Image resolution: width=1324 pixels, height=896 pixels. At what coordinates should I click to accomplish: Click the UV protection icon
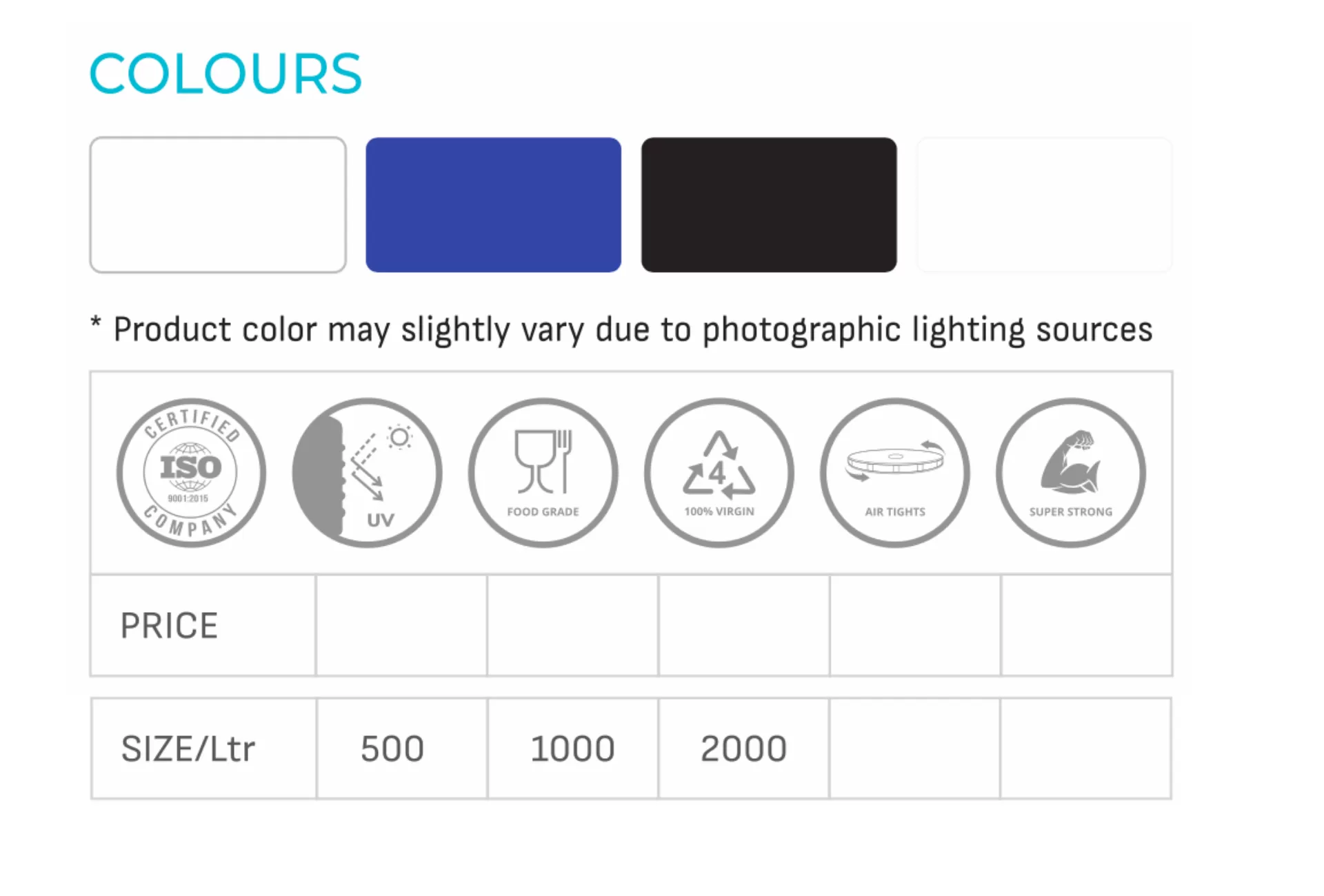367,473
